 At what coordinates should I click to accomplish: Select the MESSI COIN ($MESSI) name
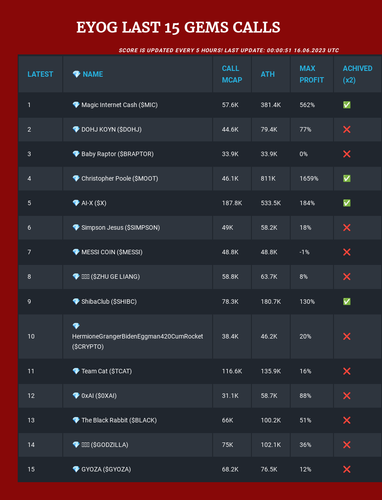coord(112,252)
